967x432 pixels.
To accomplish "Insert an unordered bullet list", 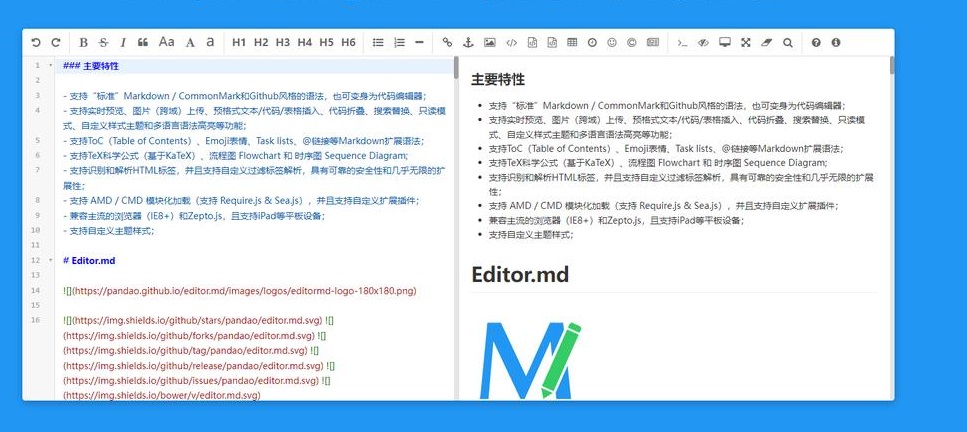I will click(x=378, y=43).
